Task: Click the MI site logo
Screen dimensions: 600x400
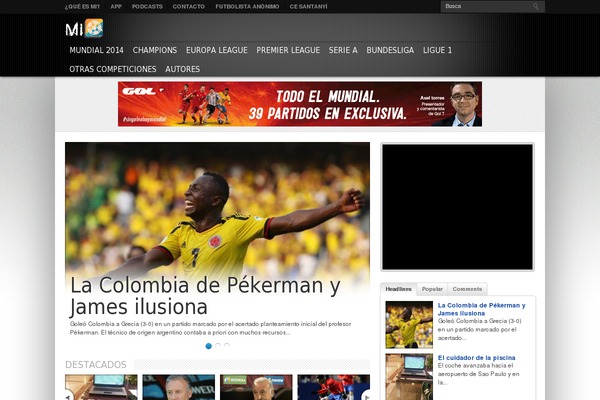Action: [x=84, y=28]
